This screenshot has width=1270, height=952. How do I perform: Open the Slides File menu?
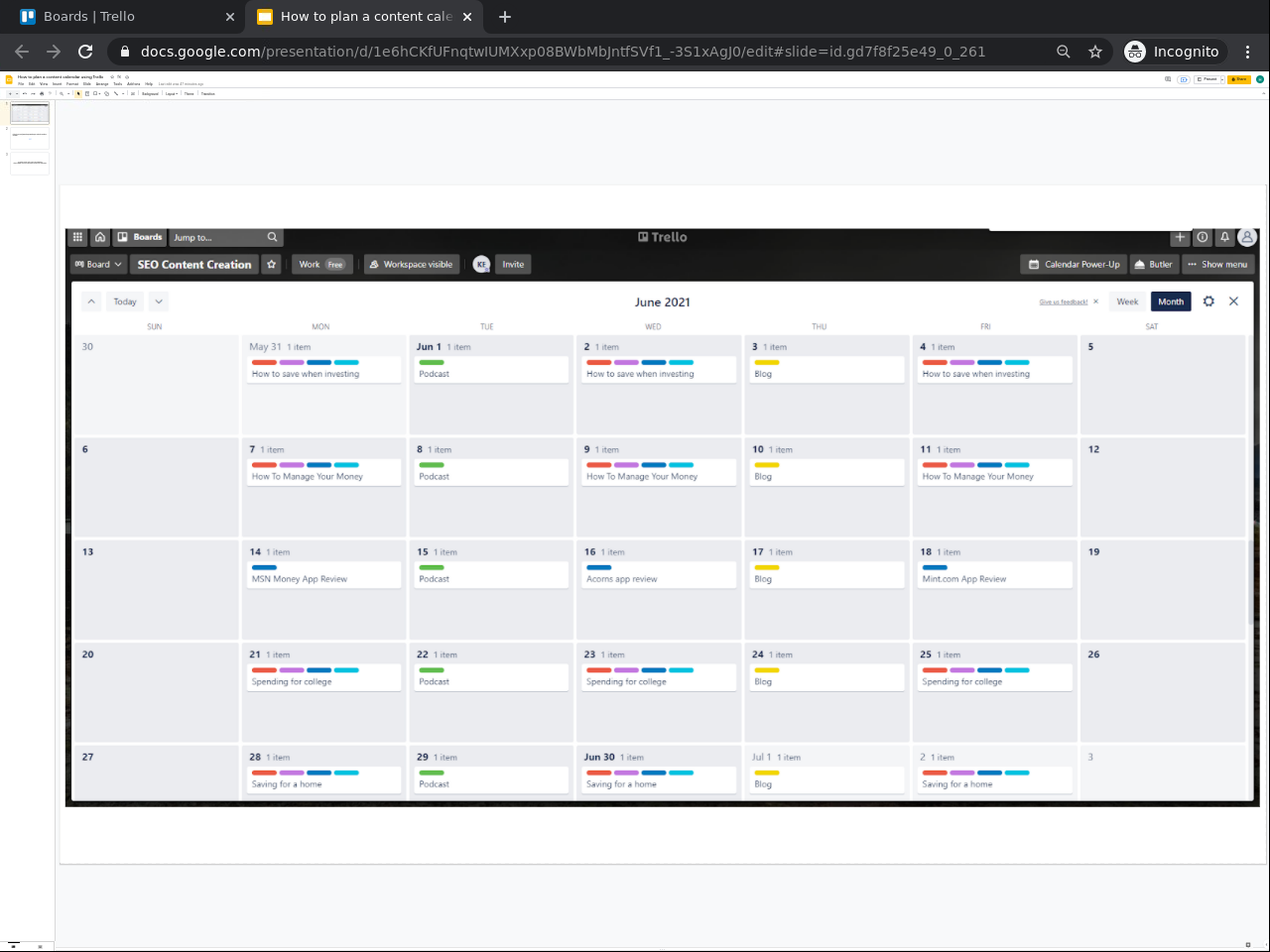[x=21, y=84]
